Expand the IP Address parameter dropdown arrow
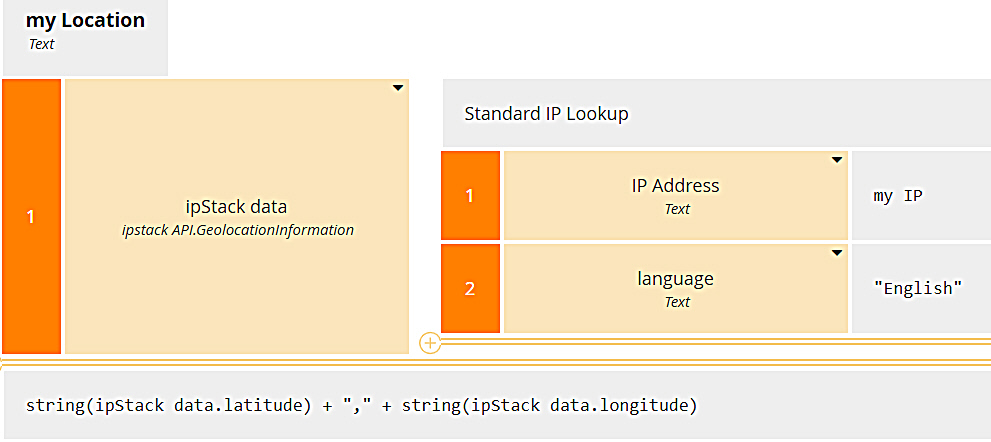The width and height of the screenshot is (991, 442). tap(836, 160)
